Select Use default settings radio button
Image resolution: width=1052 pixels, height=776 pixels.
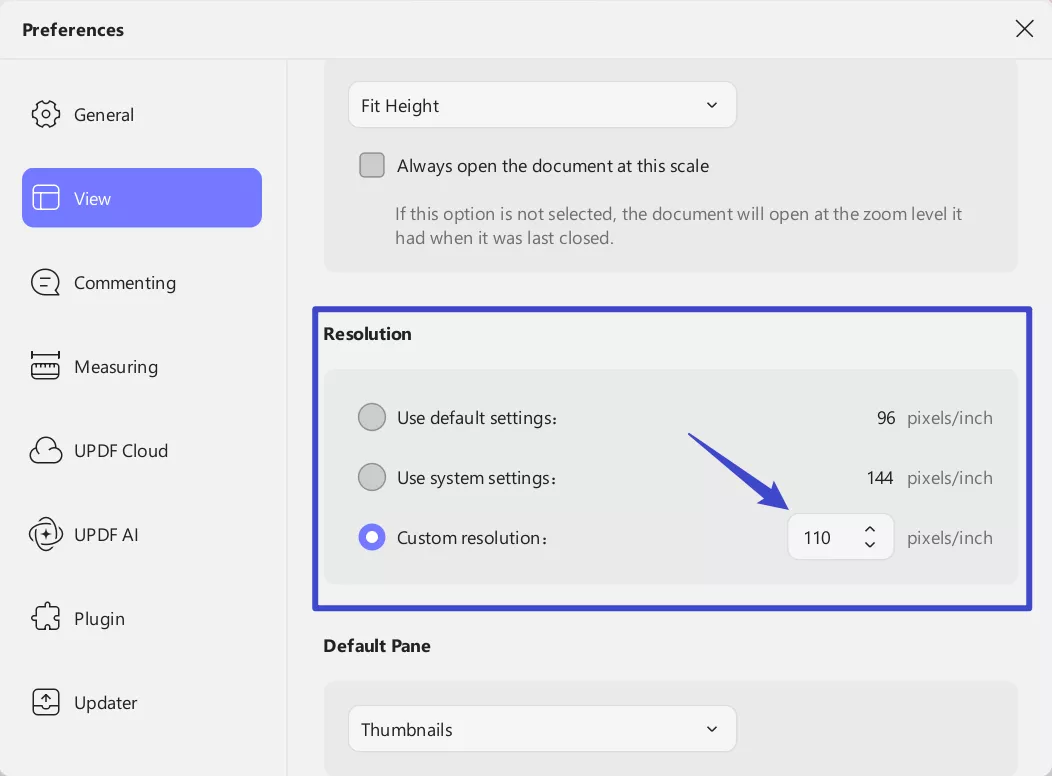point(372,418)
